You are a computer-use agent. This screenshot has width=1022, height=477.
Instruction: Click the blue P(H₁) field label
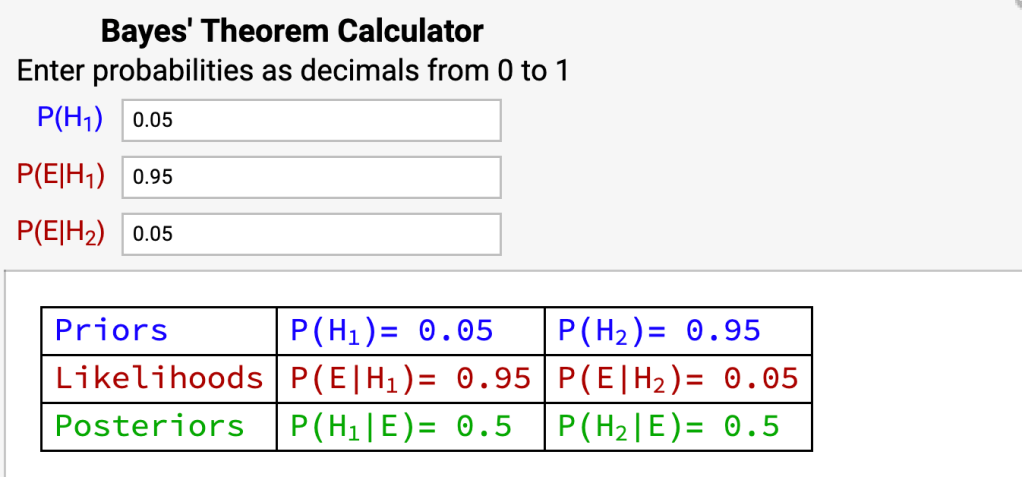tap(71, 118)
